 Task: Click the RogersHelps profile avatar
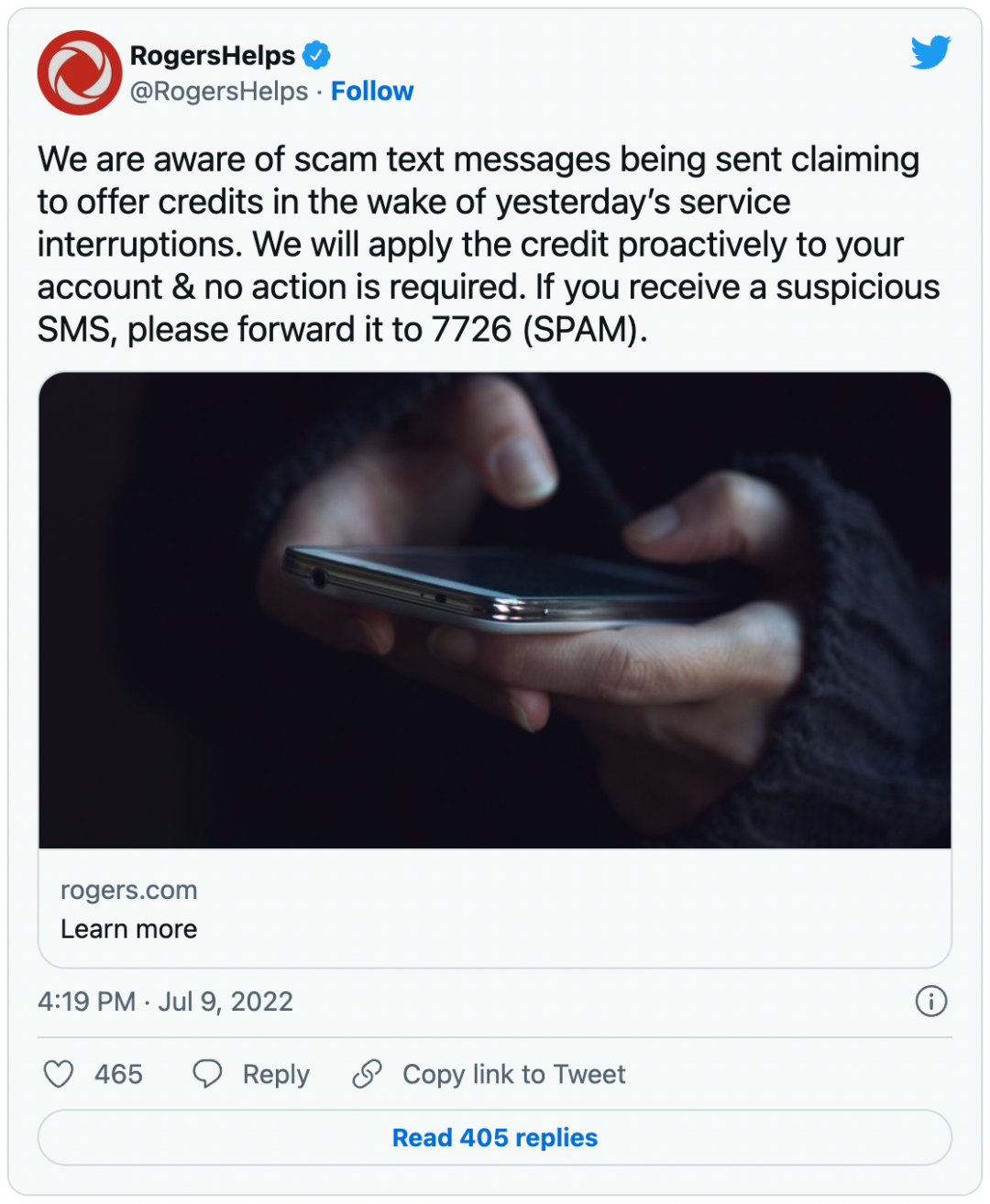80,72
